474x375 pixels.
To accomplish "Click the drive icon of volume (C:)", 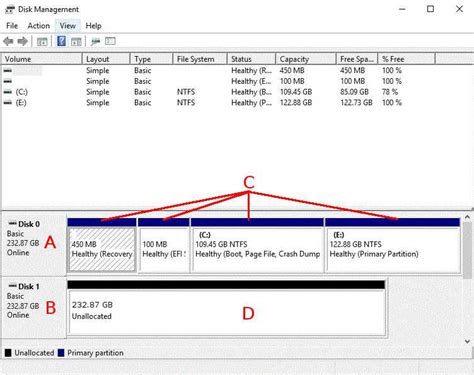I will pyautogui.click(x=8, y=92).
